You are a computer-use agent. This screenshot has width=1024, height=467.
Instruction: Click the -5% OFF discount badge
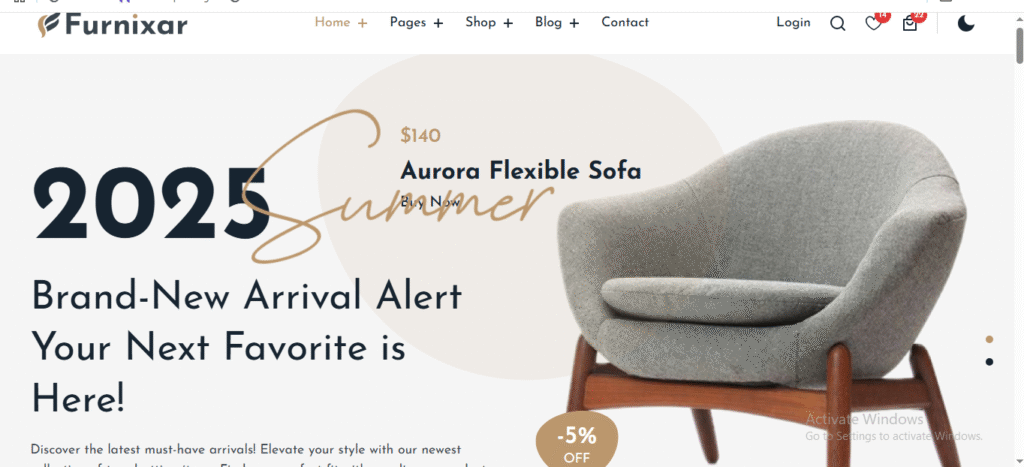click(x=577, y=442)
